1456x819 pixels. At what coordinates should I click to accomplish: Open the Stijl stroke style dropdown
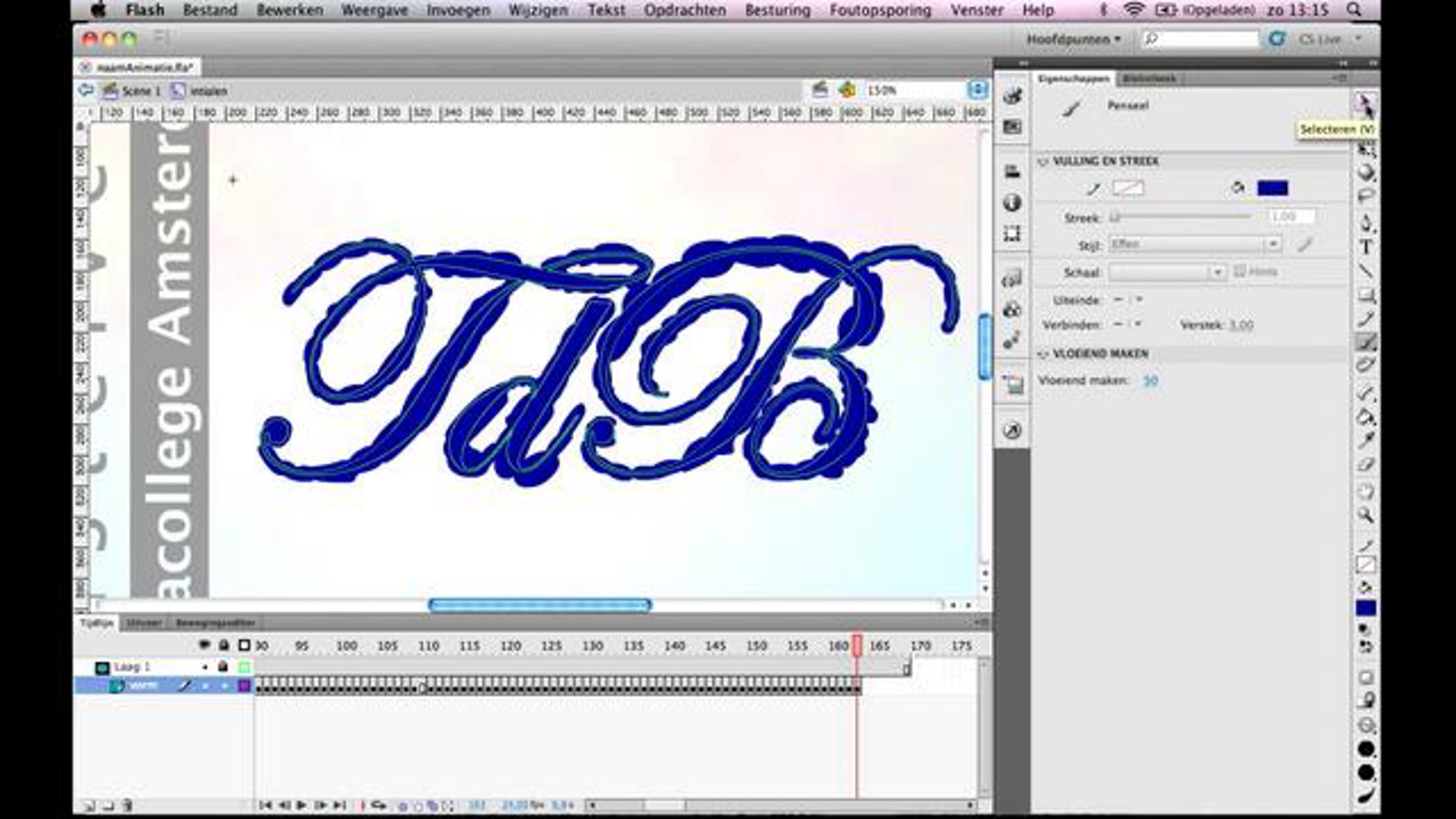point(1273,244)
